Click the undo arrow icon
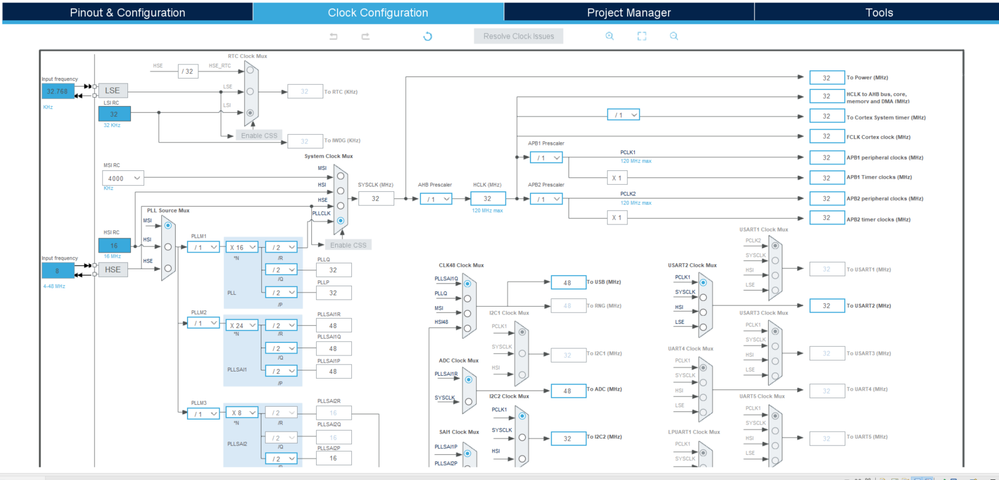Image resolution: width=999 pixels, height=480 pixels. pos(333,36)
